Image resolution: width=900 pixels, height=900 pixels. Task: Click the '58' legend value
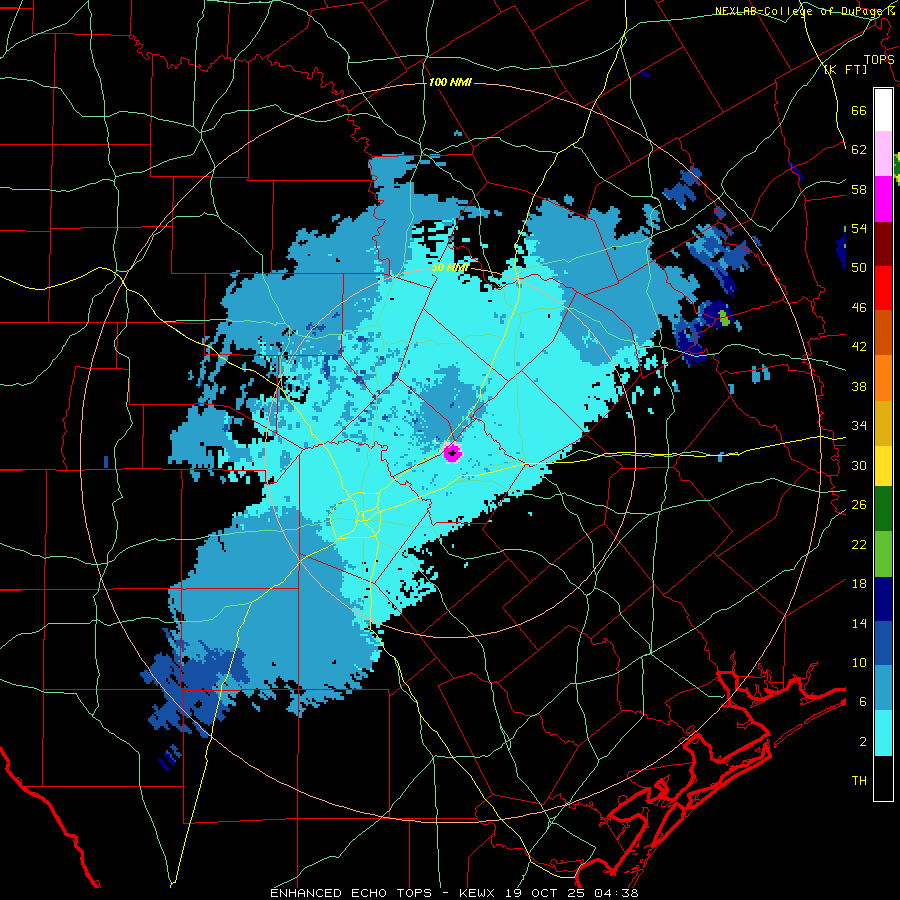859,189
